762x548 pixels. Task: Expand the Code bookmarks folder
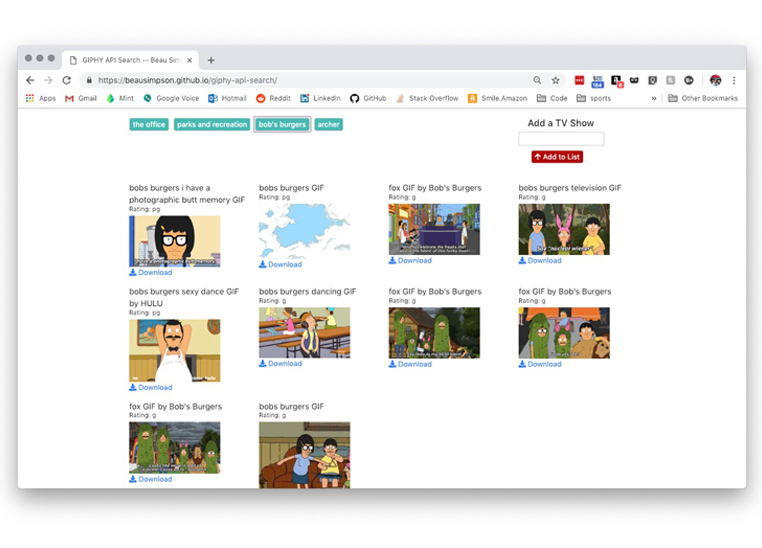pos(552,98)
